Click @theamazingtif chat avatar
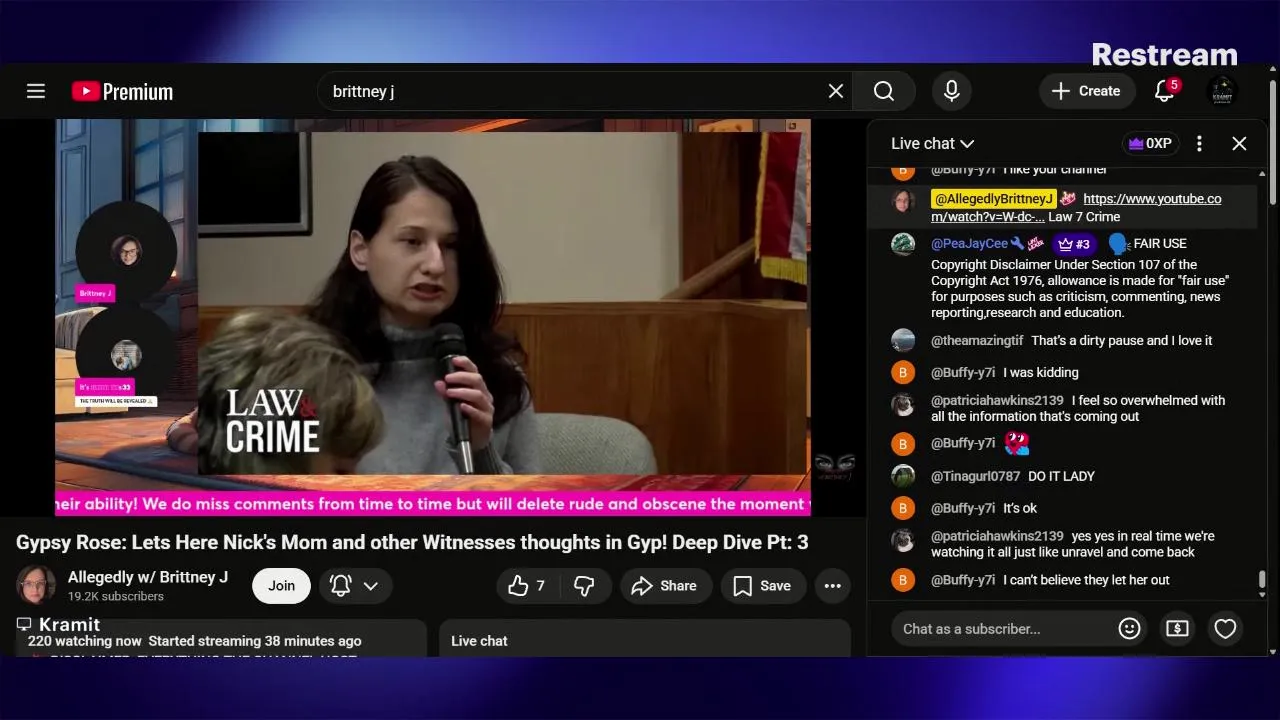1280x720 pixels. 903,340
